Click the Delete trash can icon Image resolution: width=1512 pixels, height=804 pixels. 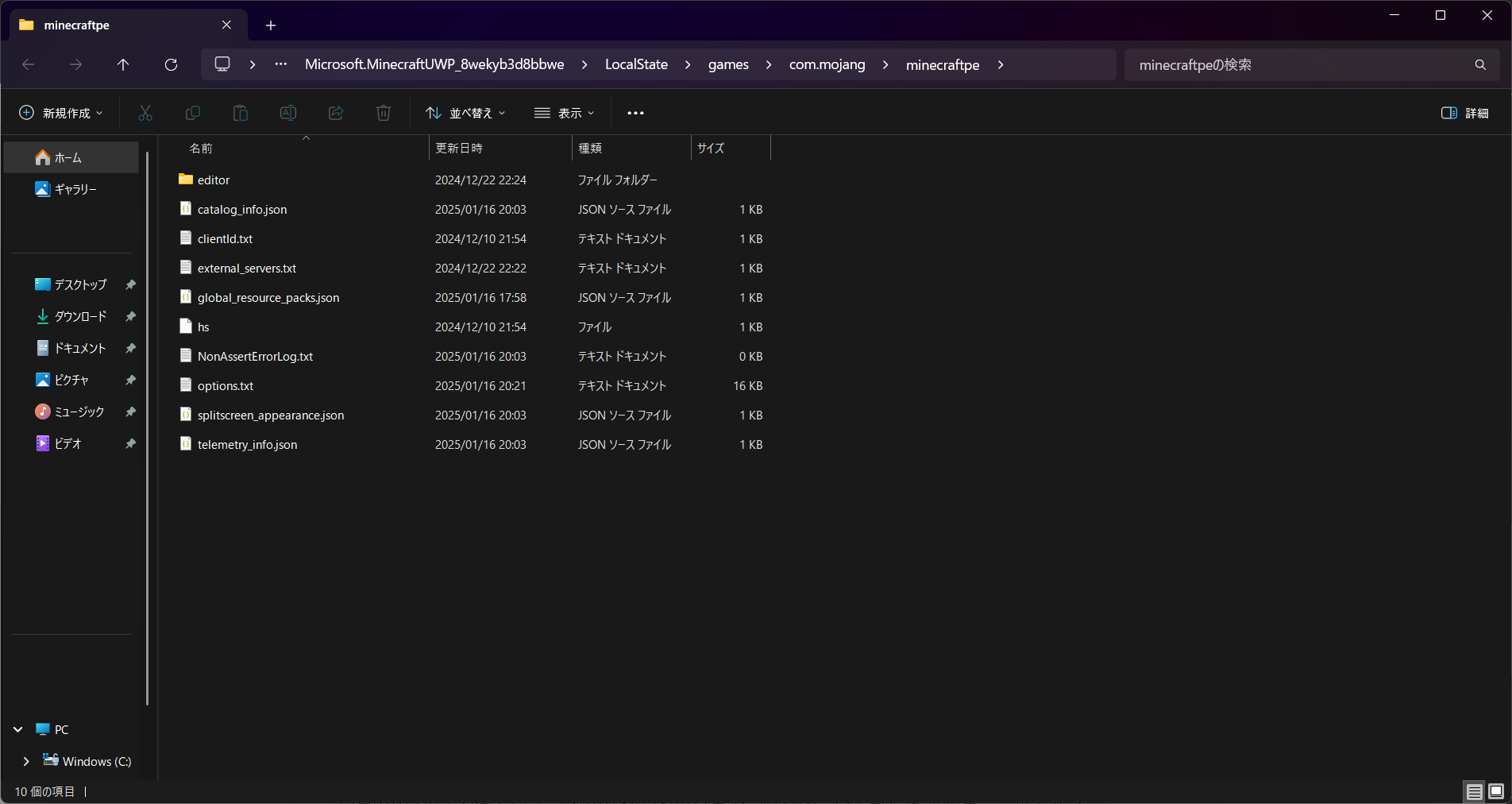pyautogui.click(x=384, y=113)
